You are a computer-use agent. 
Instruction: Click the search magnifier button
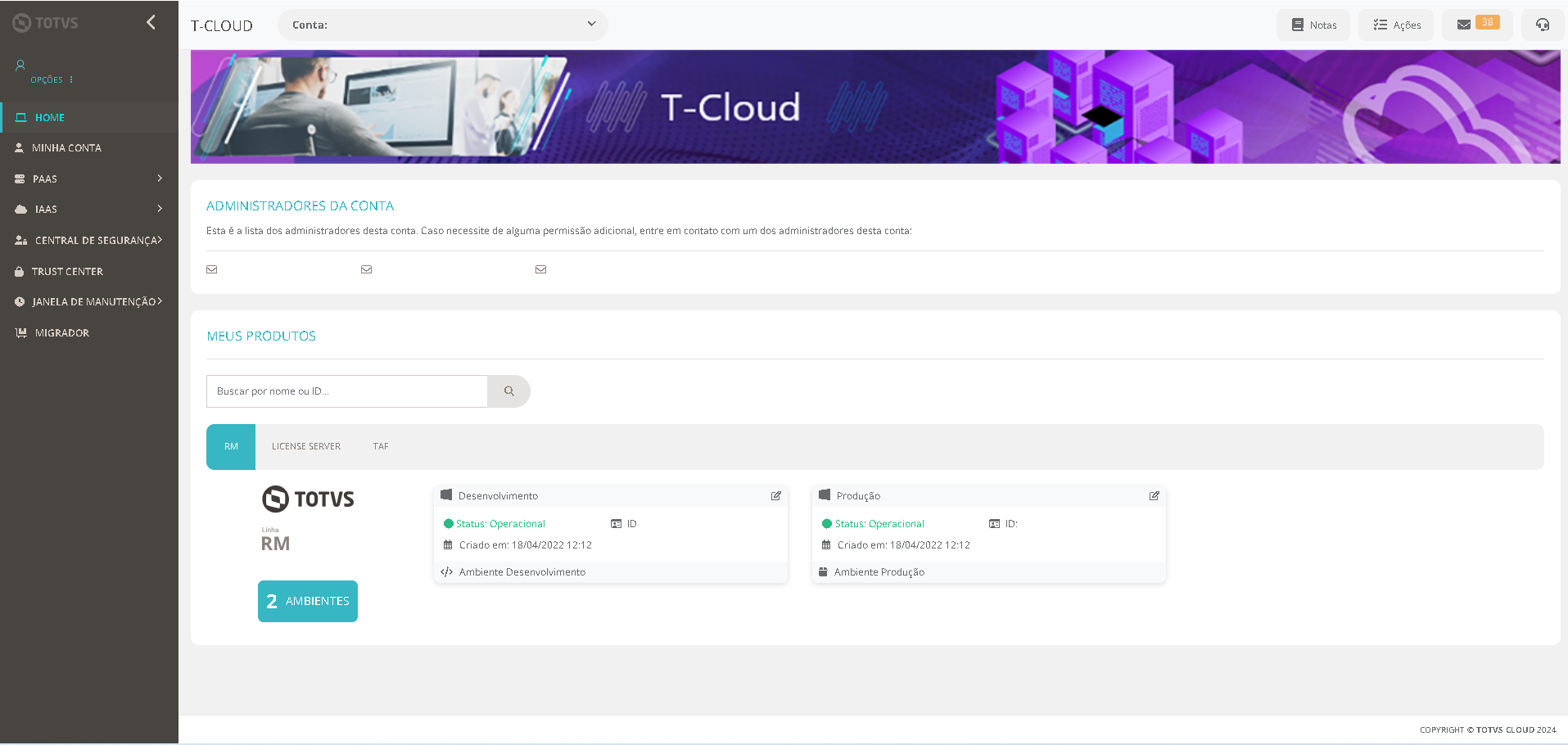point(509,391)
